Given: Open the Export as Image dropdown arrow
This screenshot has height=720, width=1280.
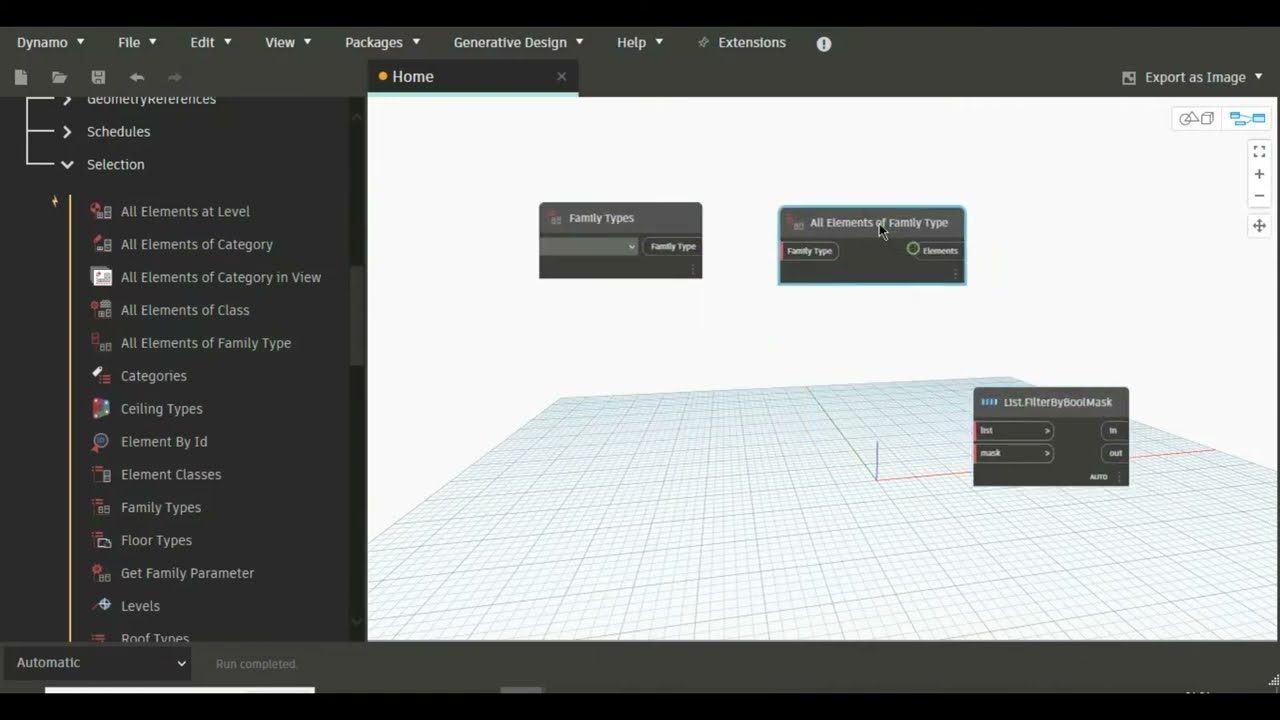Looking at the screenshot, I should pyautogui.click(x=1258, y=77).
